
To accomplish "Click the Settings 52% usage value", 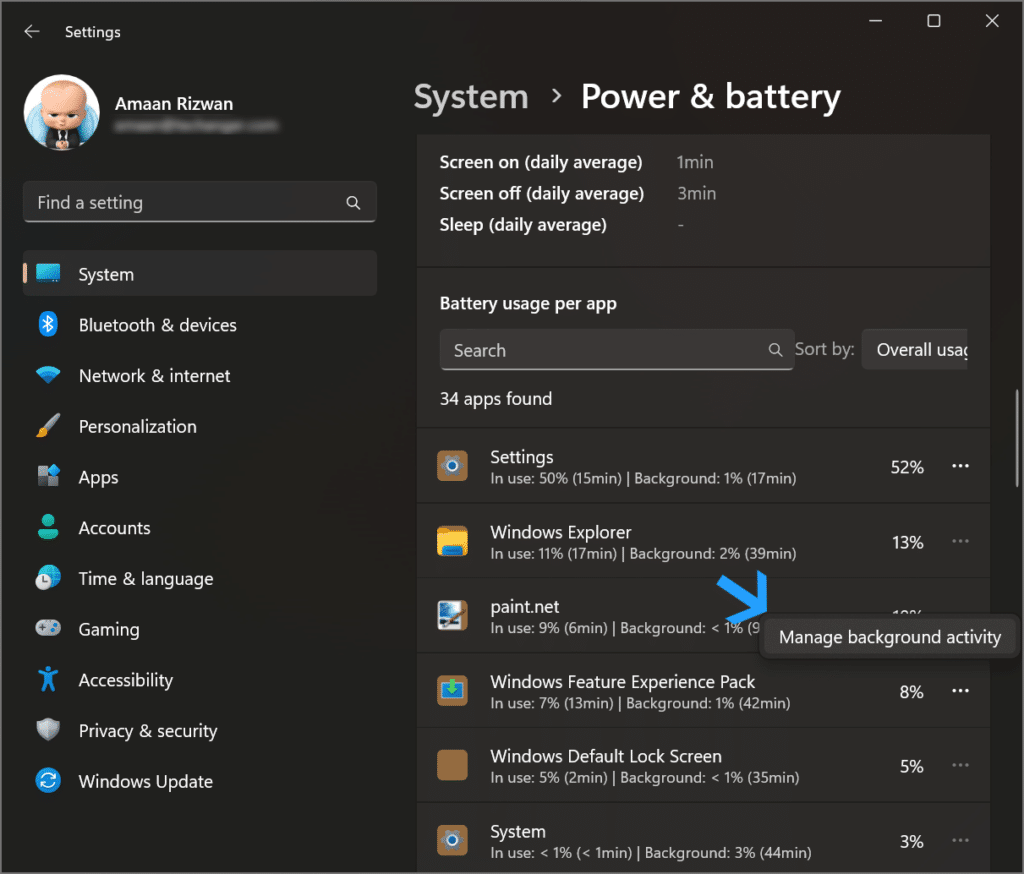I will 907,467.
